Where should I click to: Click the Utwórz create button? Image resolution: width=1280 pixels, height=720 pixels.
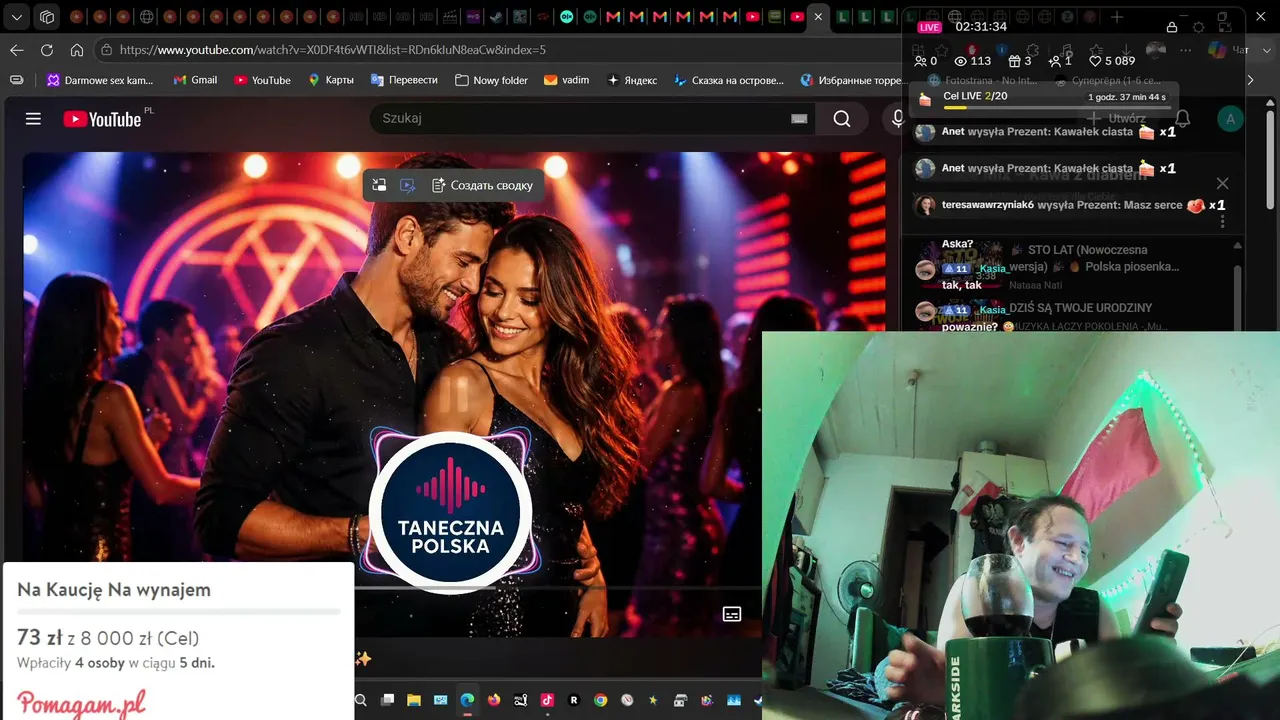tap(1116, 119)
